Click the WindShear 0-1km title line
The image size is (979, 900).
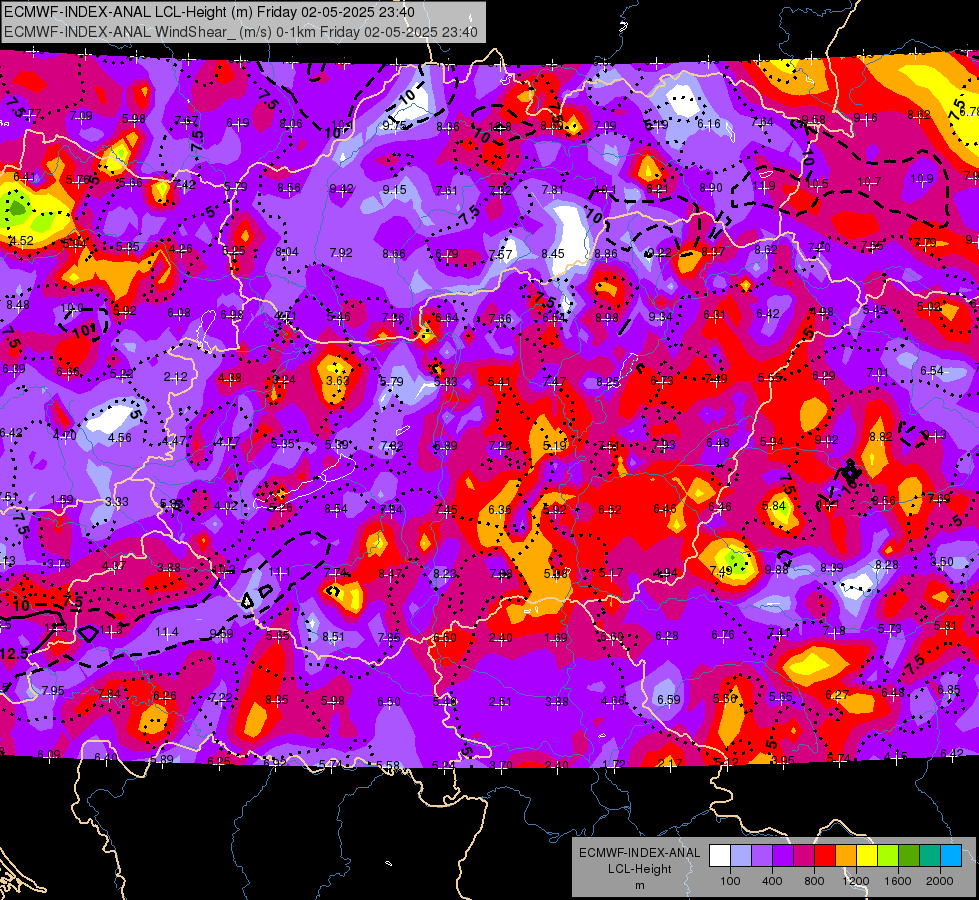pos(241,32)
